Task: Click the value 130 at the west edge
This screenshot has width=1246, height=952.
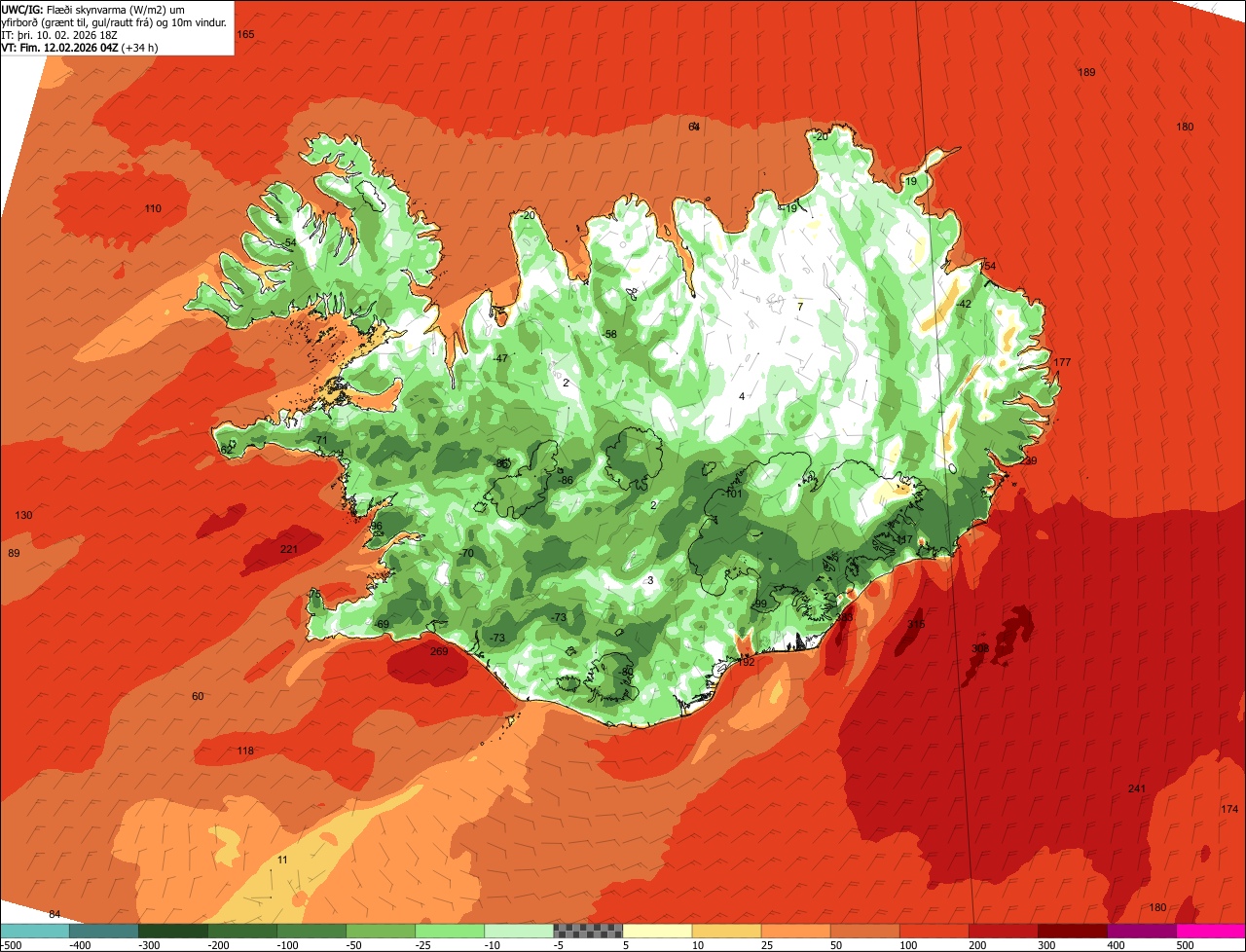Action: [24, 515]
